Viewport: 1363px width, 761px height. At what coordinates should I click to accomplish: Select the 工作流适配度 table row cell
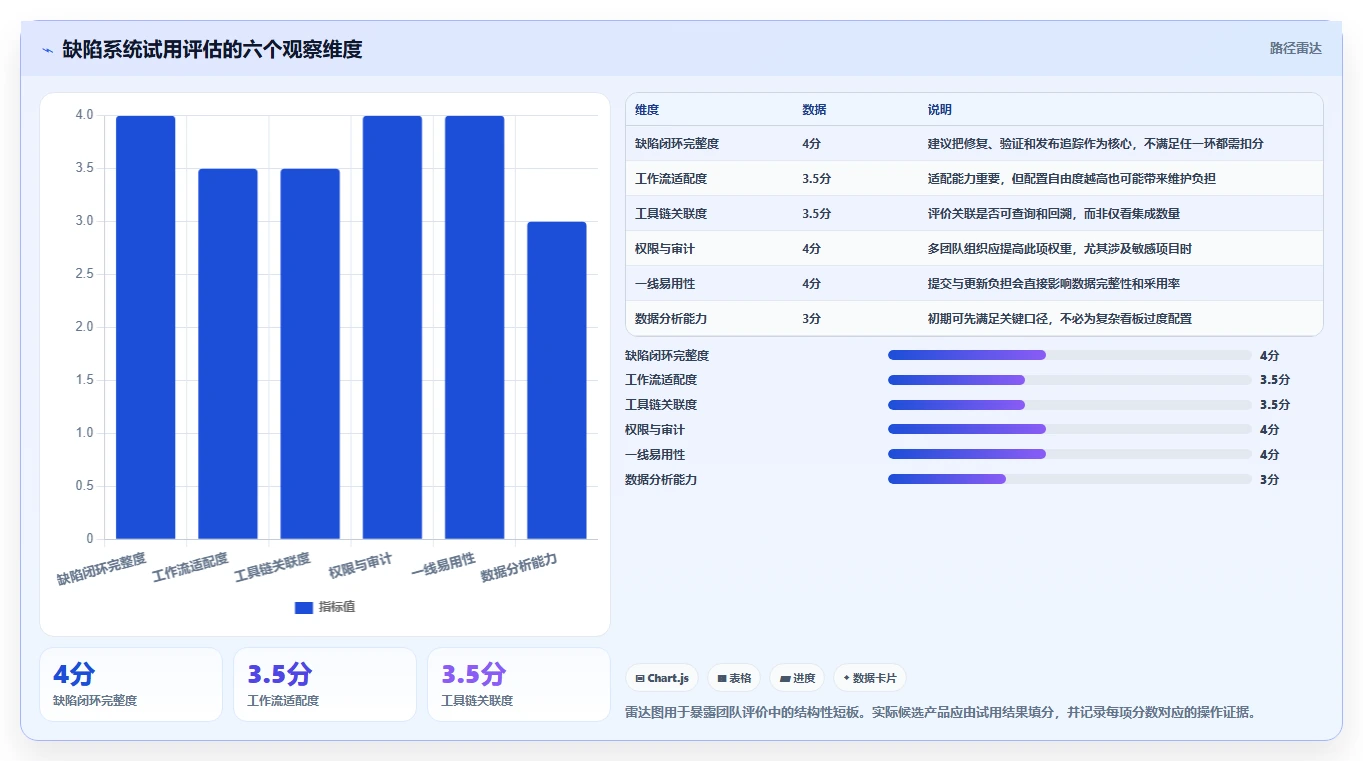click(x=671, y=179)
